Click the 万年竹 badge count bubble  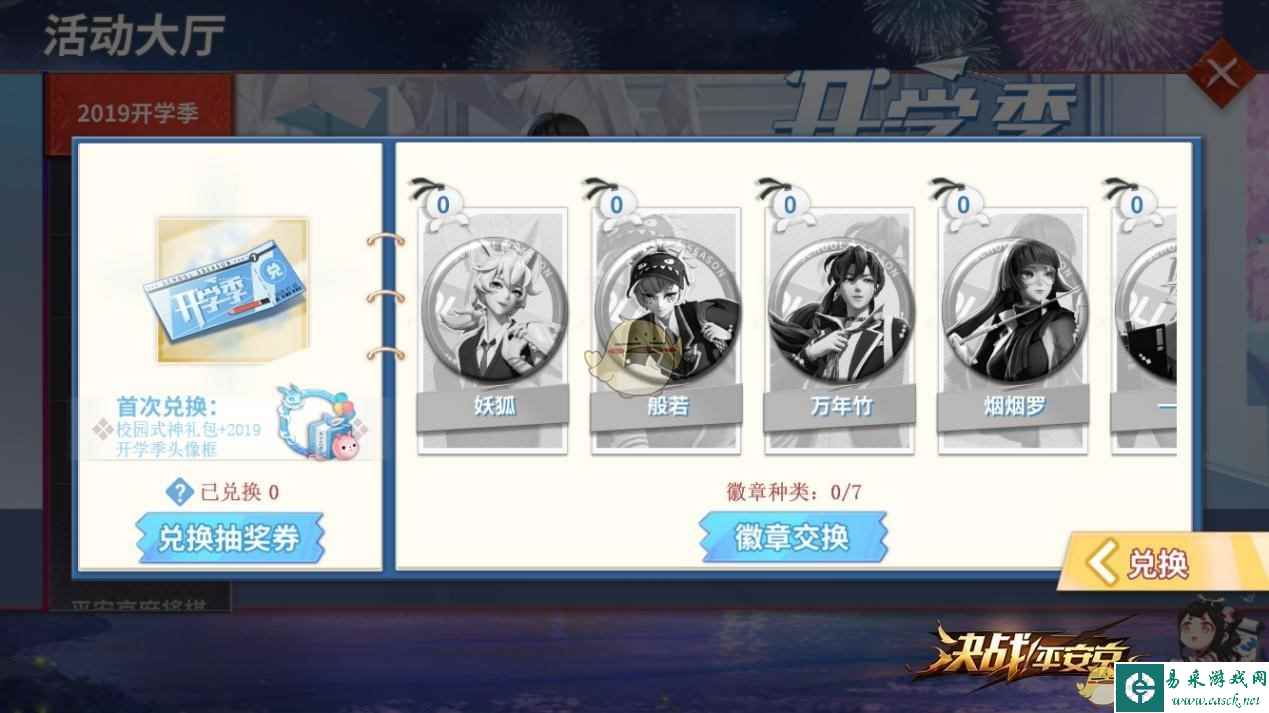(790, 204)
